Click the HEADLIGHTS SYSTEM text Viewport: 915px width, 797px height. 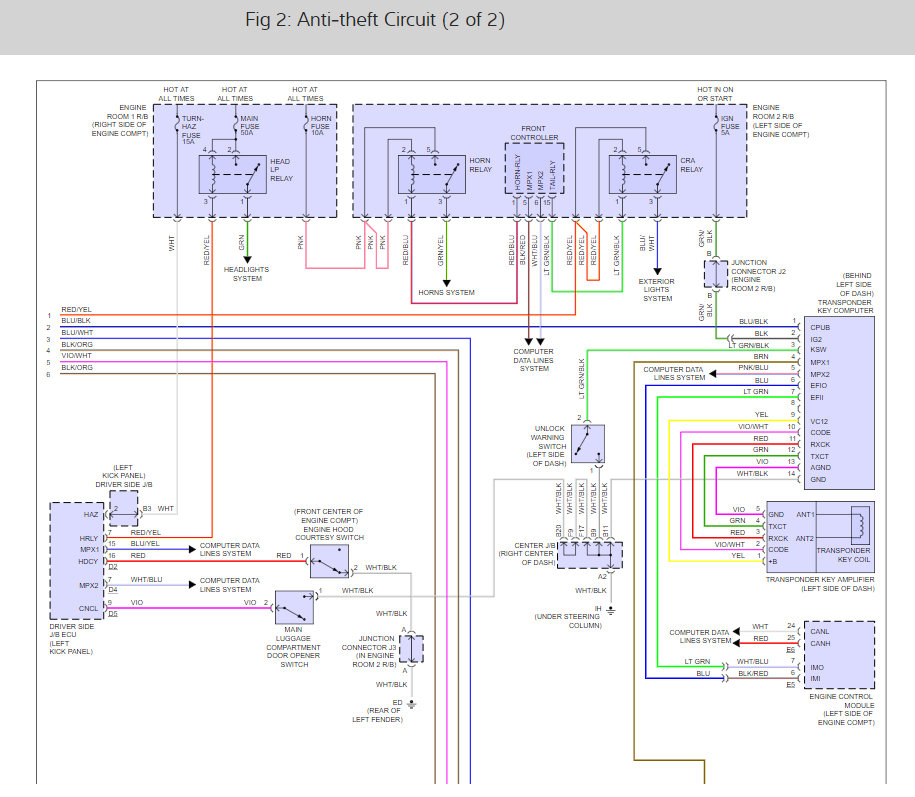[247, 274]
